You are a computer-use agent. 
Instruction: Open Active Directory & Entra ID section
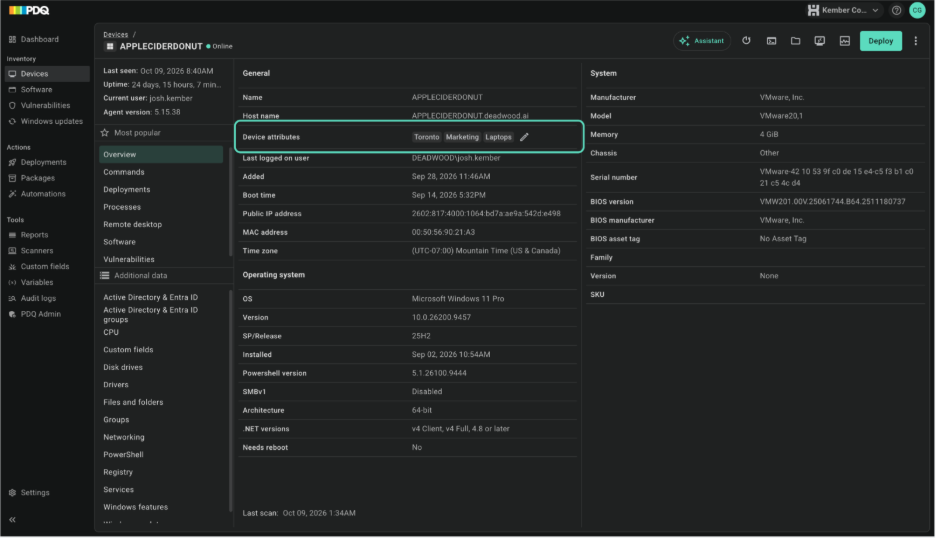click(150, 297)
